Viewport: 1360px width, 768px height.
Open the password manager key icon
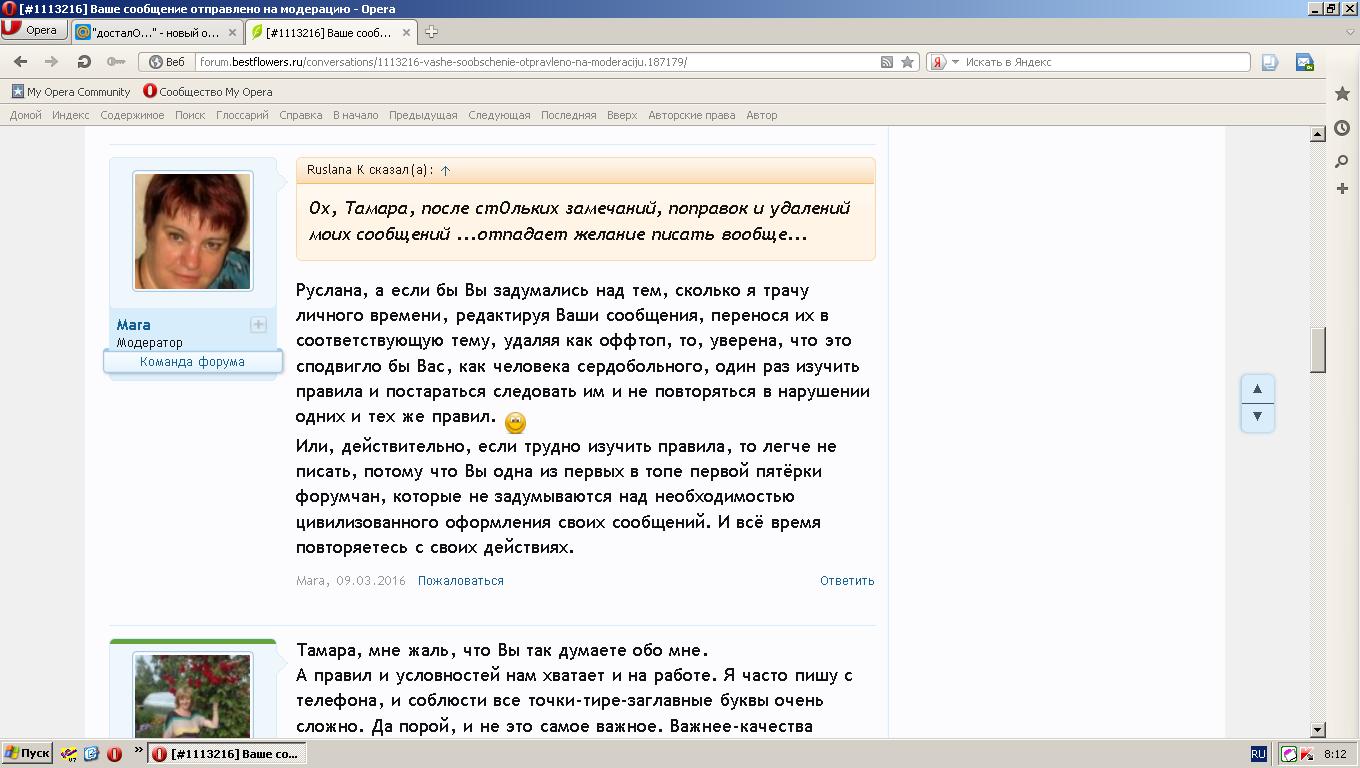pyautogui.click(x=116, y=62)
